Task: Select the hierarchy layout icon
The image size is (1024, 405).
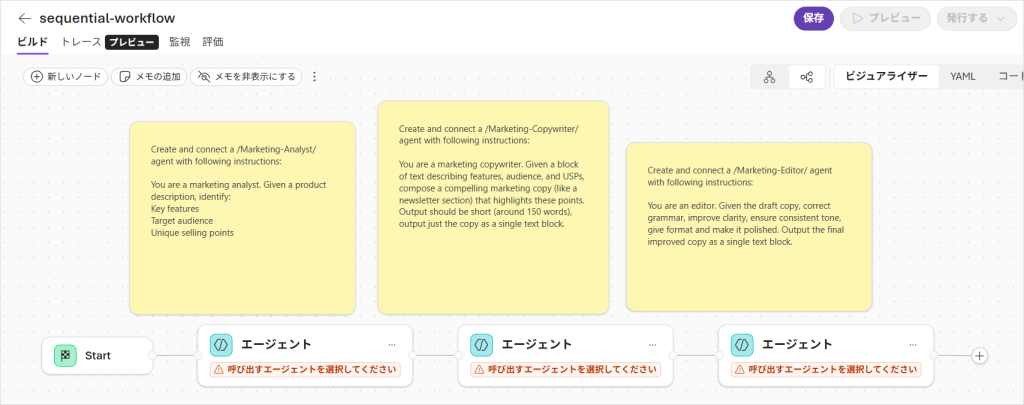Action: pyautogui.click(x=769, y=77)
